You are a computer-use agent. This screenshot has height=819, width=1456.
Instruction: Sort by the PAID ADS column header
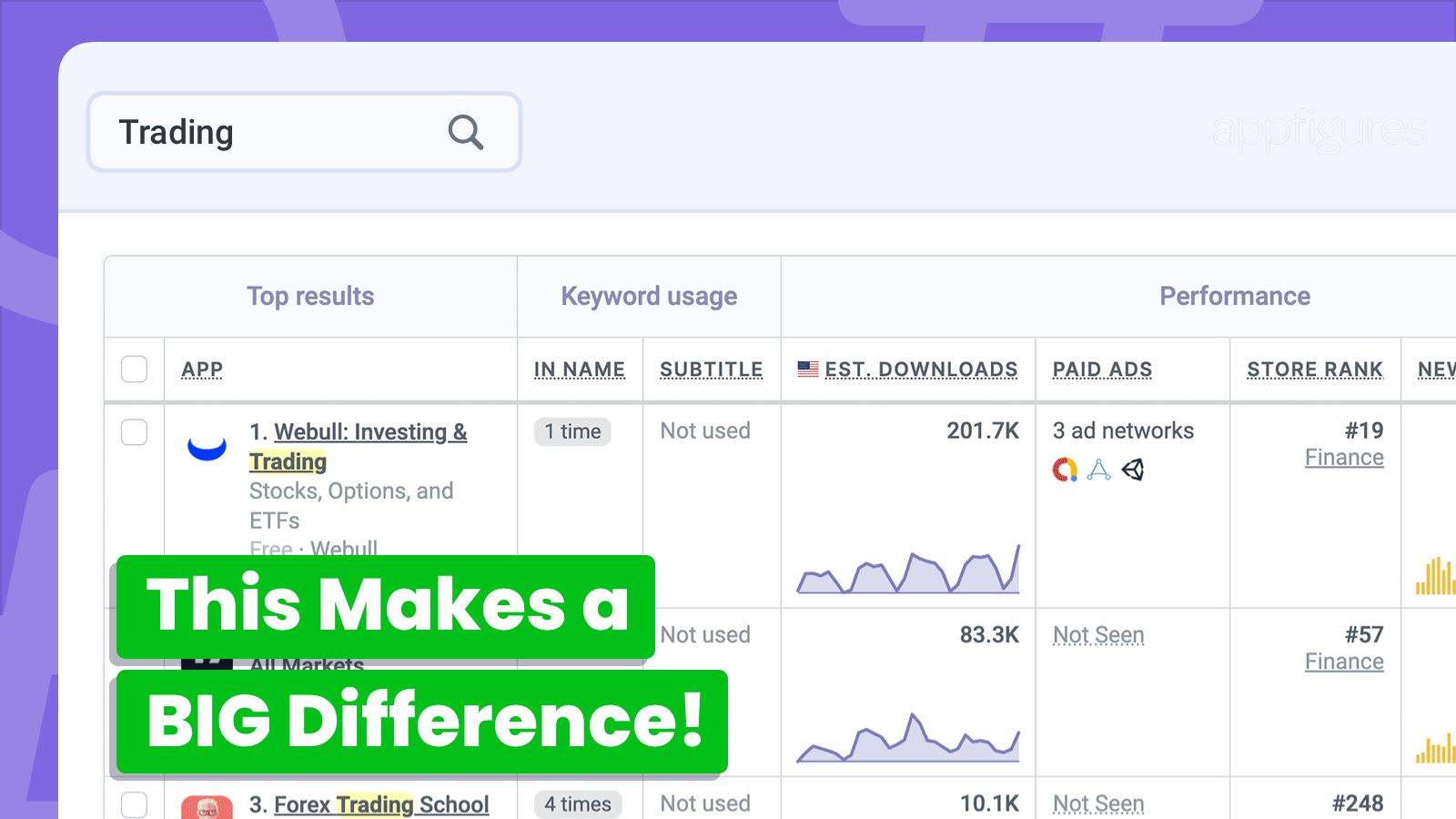(x=1102, y=369)
